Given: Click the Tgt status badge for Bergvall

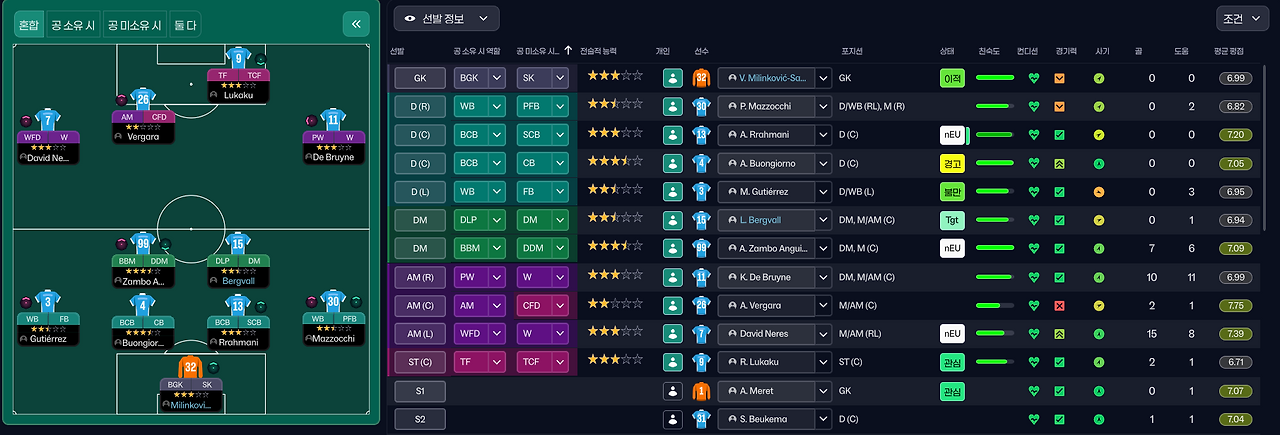Looking at the screenshot, I should [952, 219].
